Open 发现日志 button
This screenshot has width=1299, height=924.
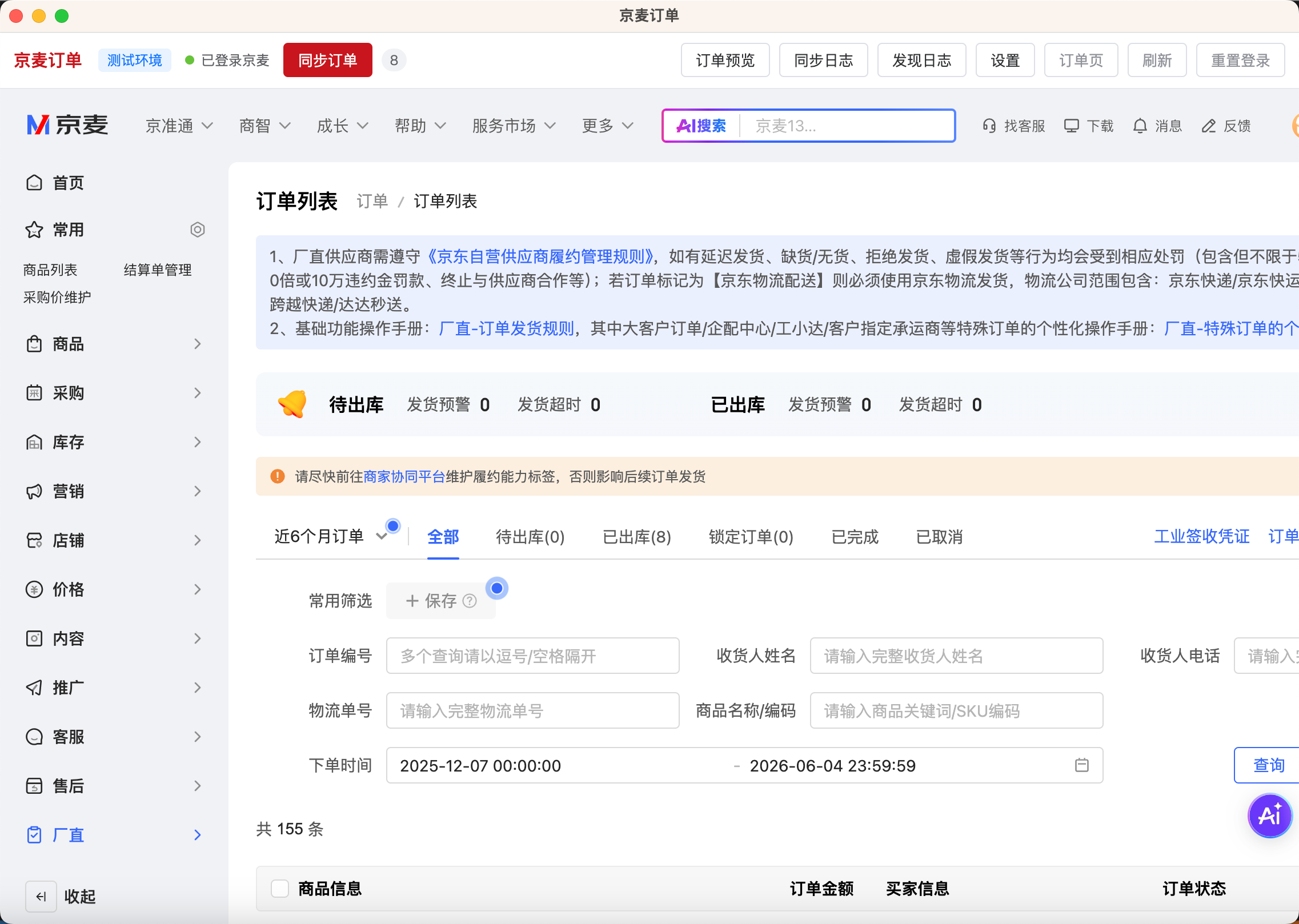(922, 60)
